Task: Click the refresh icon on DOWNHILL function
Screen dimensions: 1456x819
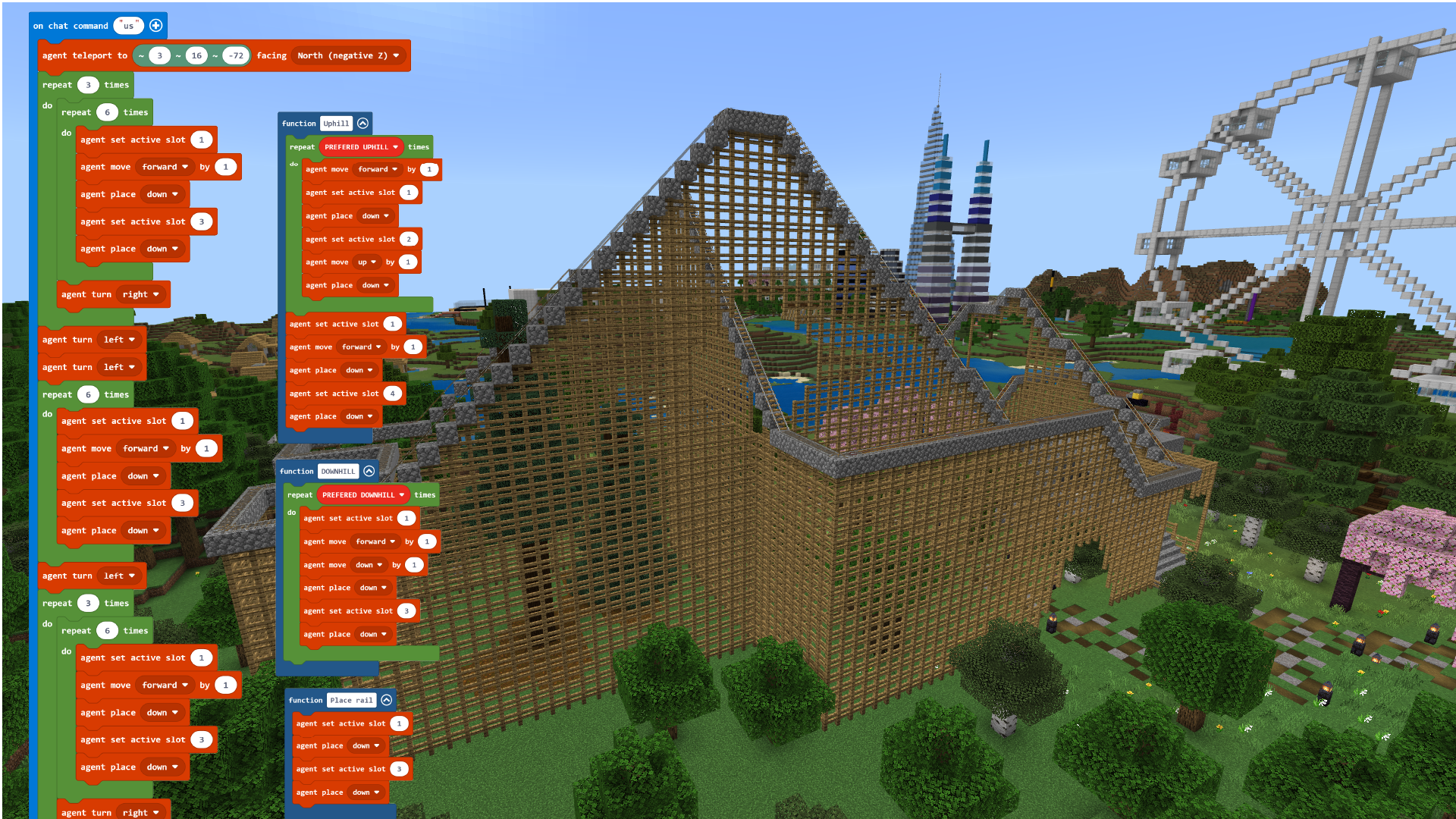Action: (x=369, y=470)
